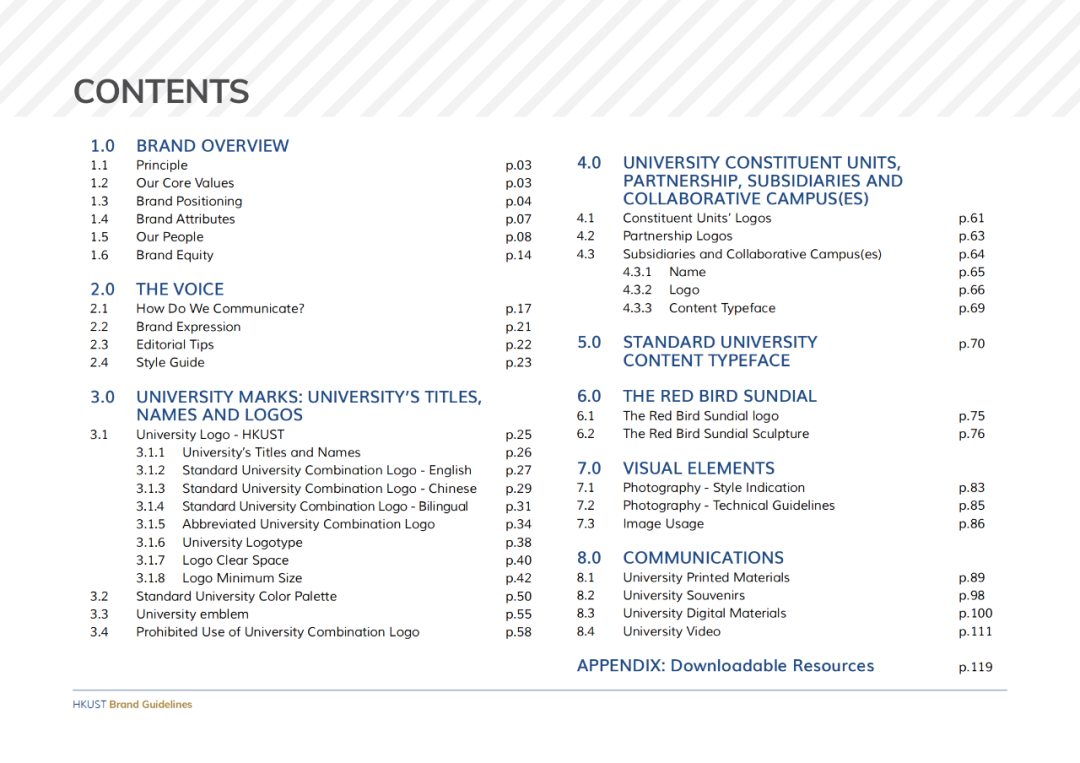
Task: Click page number p.14
Action: (x=518, y=255)
